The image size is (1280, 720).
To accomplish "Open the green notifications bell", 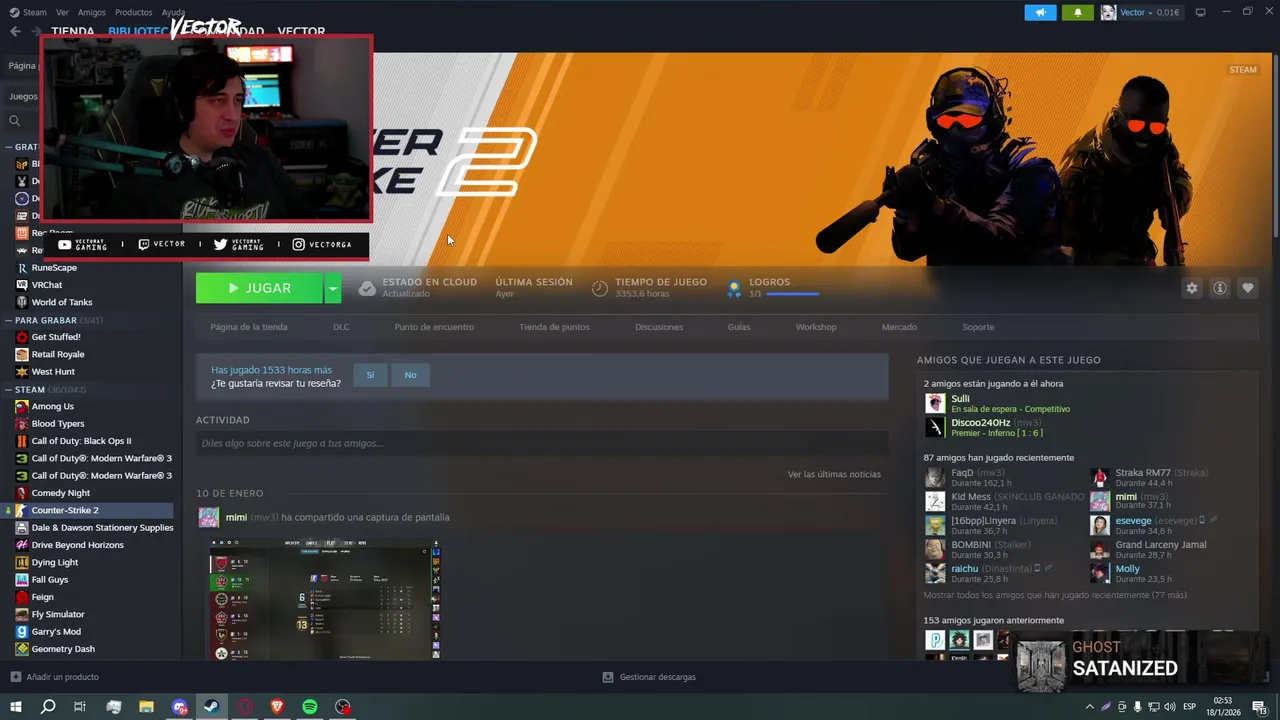I will click(1078, 13).
